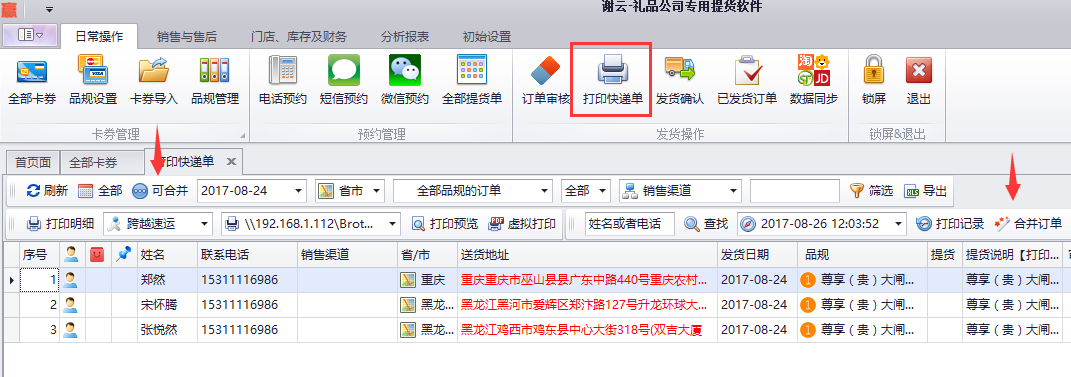
Task: Open the 省市 dropdown
Action: click(x=377, y=191)
